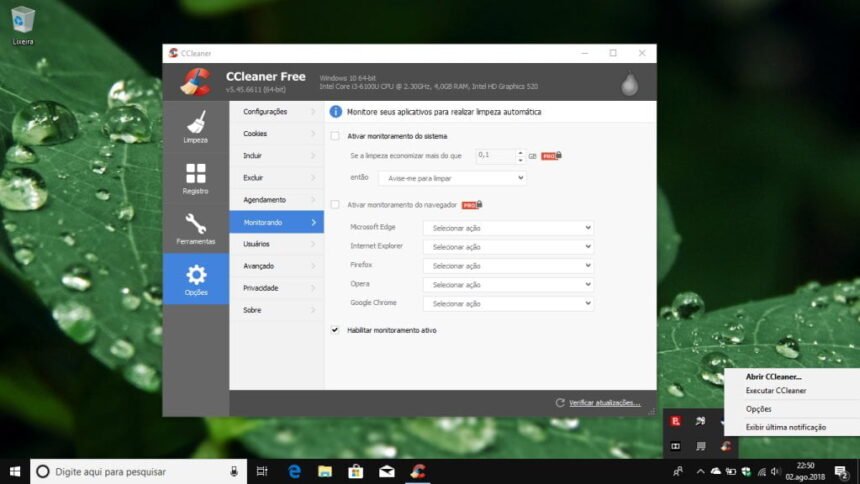Screen dimensions: 860x484
Task: Click the Task View taskbar icon
Action: click(262, 471)
